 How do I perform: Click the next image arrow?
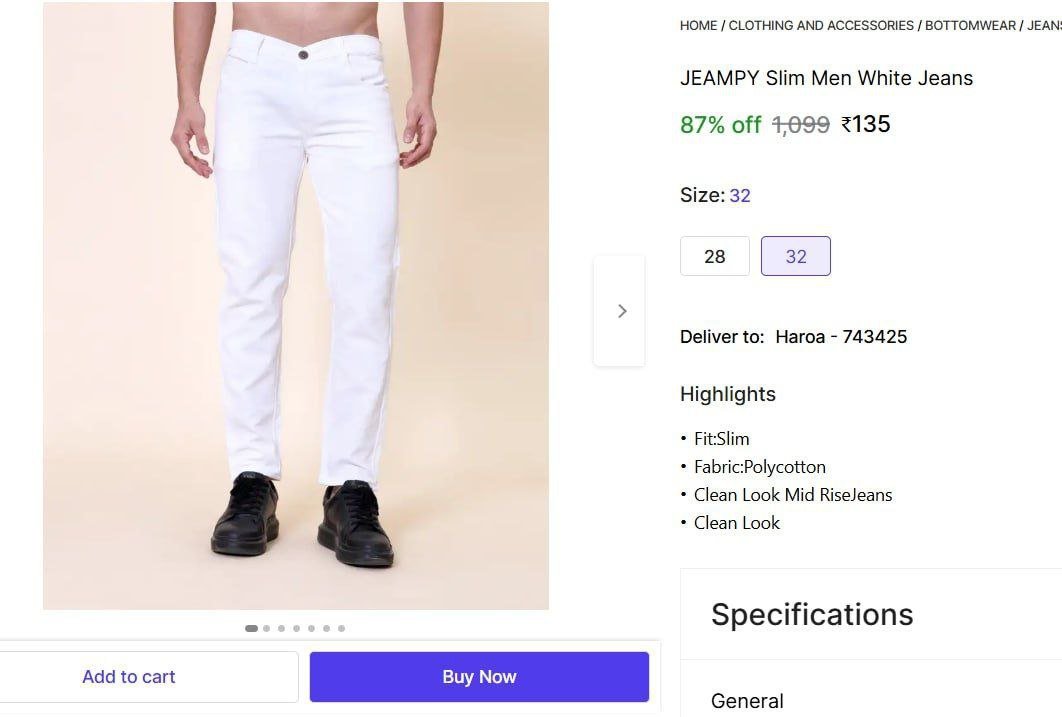click(x=620, y=311)
